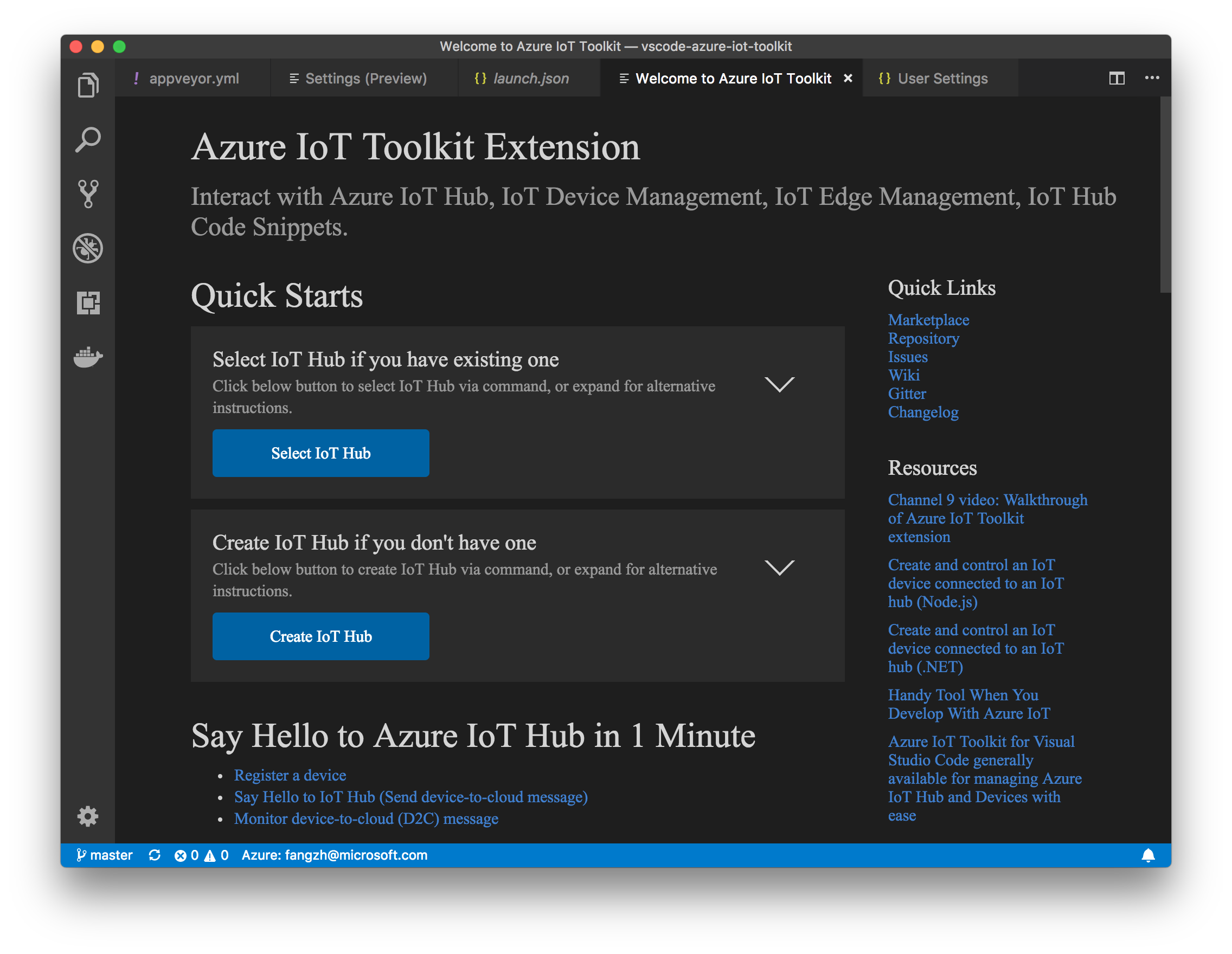Open the Extensions panel
Image resolution: width=1232 pixels, height=954 pixels.
pyautogui.click(x=88, y=303)
